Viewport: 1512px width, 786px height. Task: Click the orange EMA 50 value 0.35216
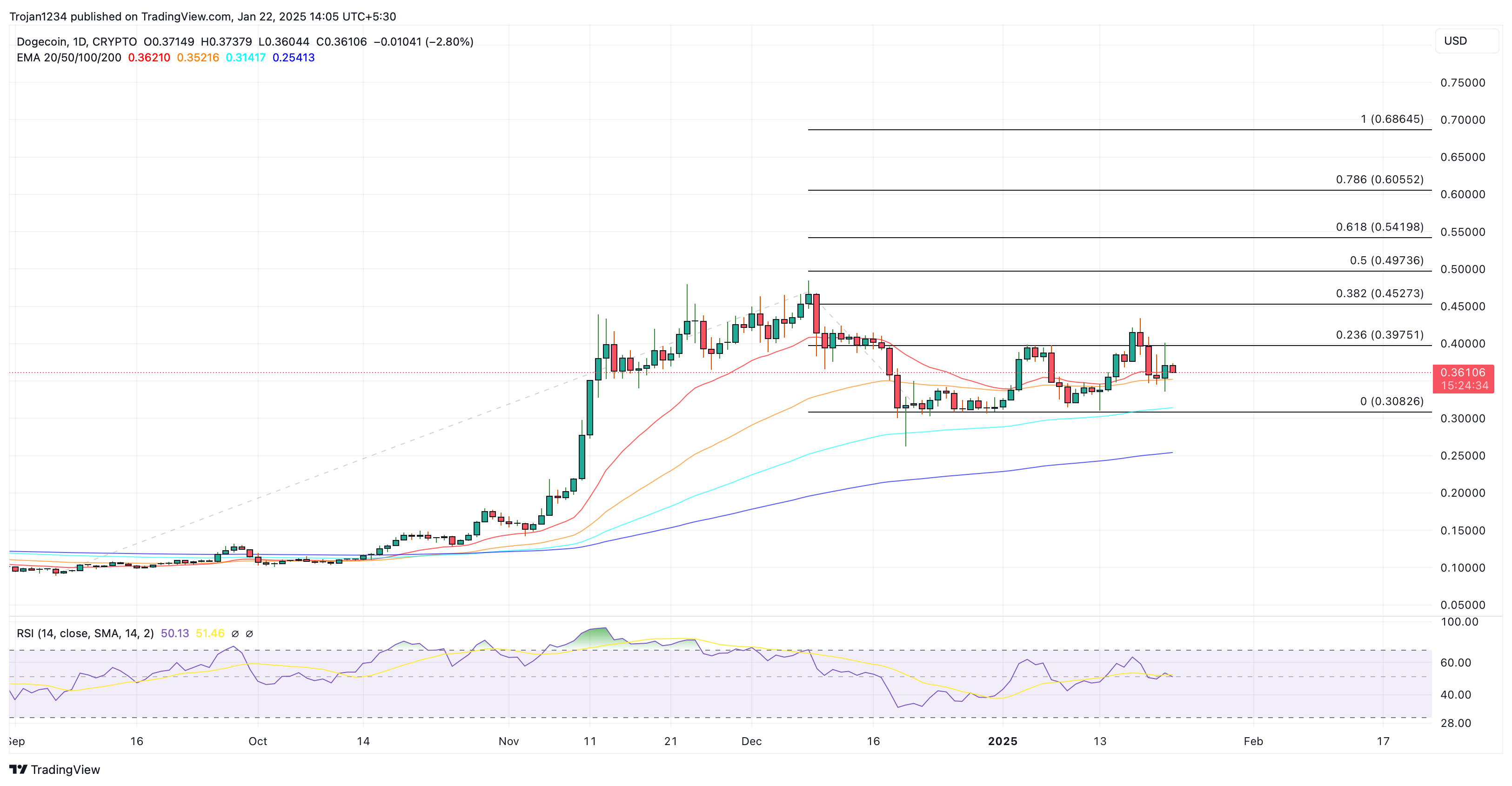198,58
